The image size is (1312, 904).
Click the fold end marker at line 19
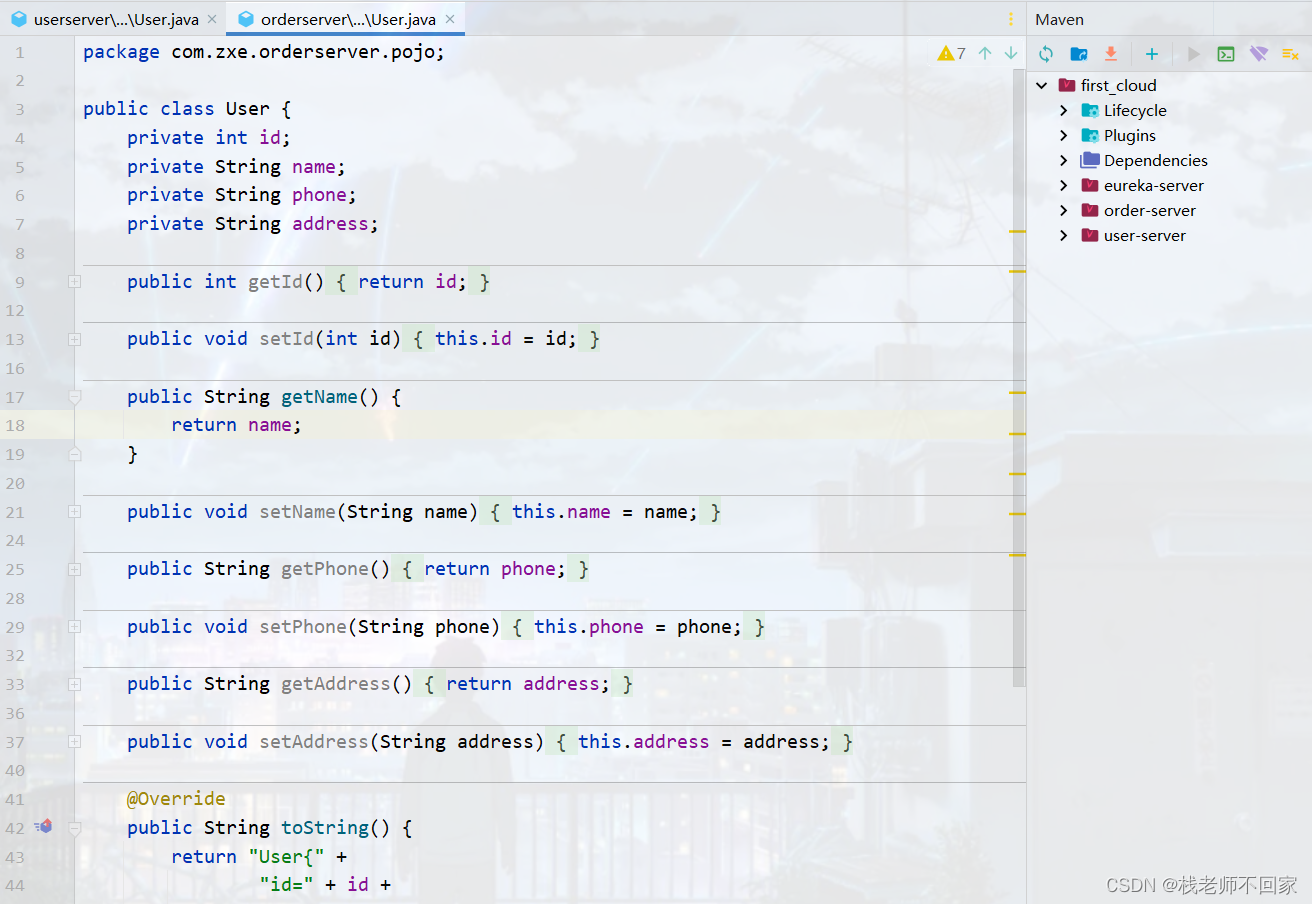click(74, 454)
